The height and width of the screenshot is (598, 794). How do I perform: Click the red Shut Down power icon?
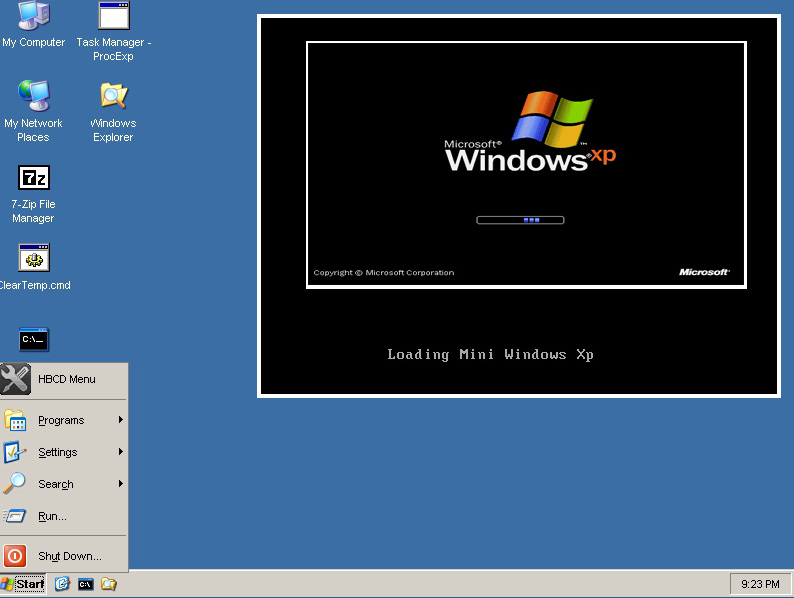click(15, 556)
